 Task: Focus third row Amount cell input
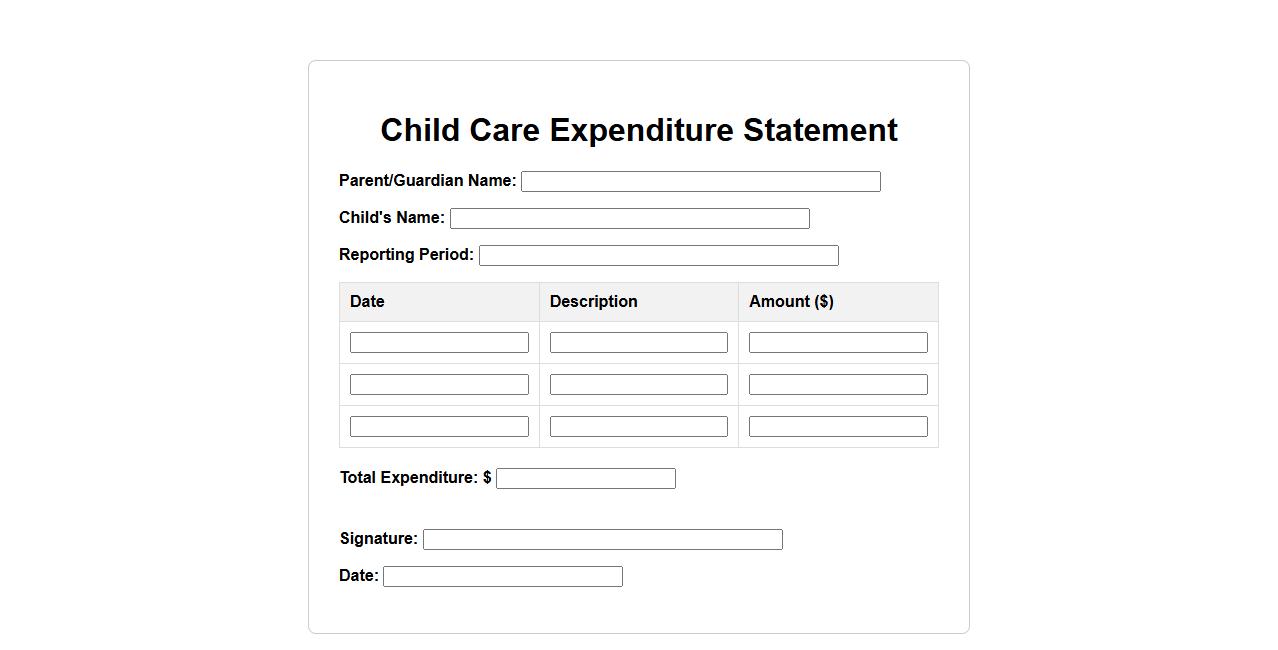pyautogui.click(x=838, y=427)
